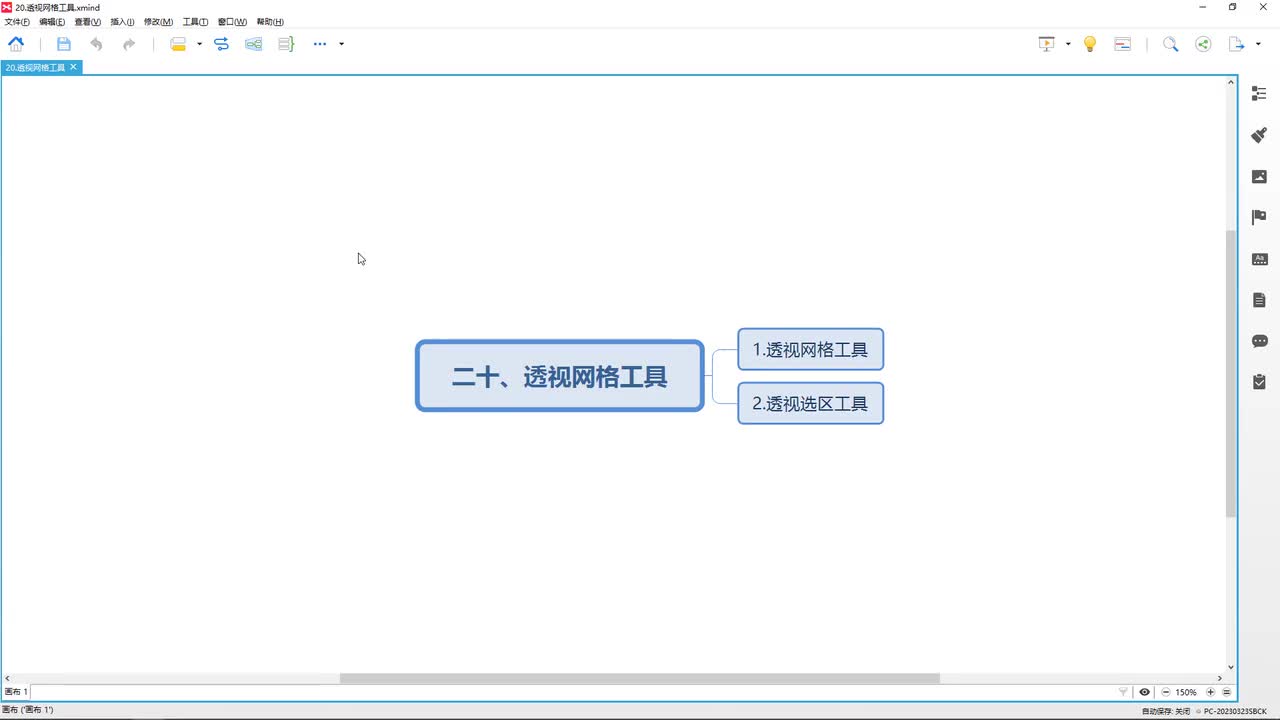
Task: Open the outline panel in right sidebar
Action: click(1259, 93)
